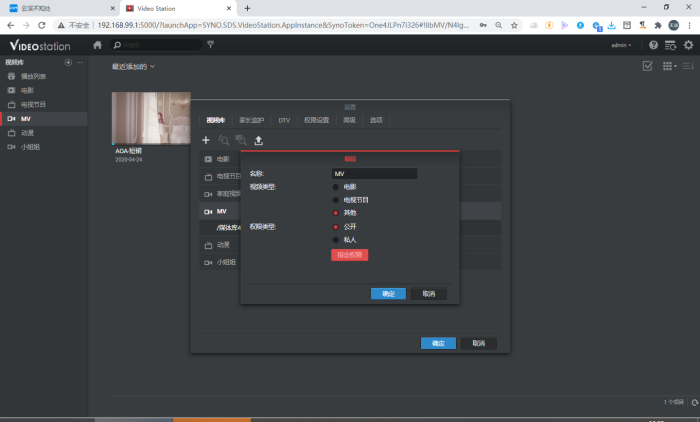
Task: Click the red 指定权限 button
Action: click(x=349, y=255)
